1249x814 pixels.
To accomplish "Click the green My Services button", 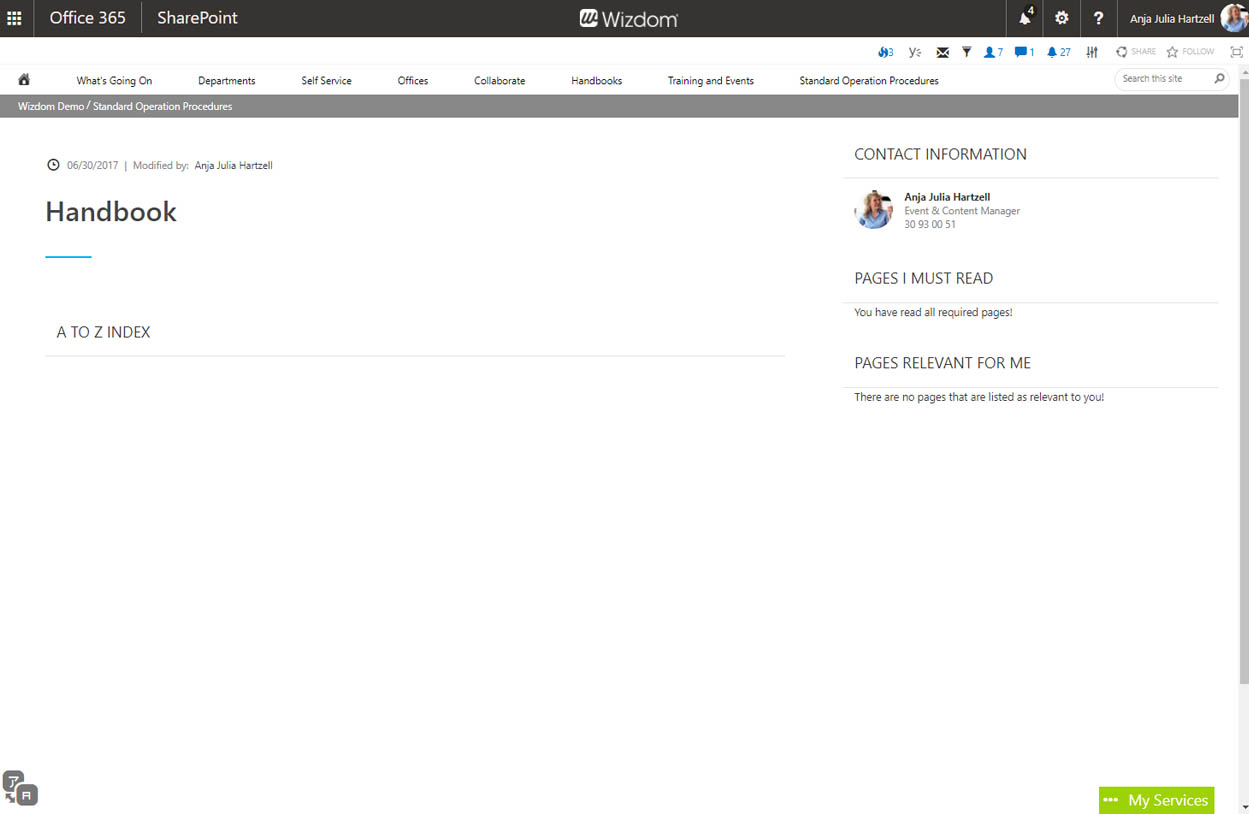I will tap(1156, 800).
